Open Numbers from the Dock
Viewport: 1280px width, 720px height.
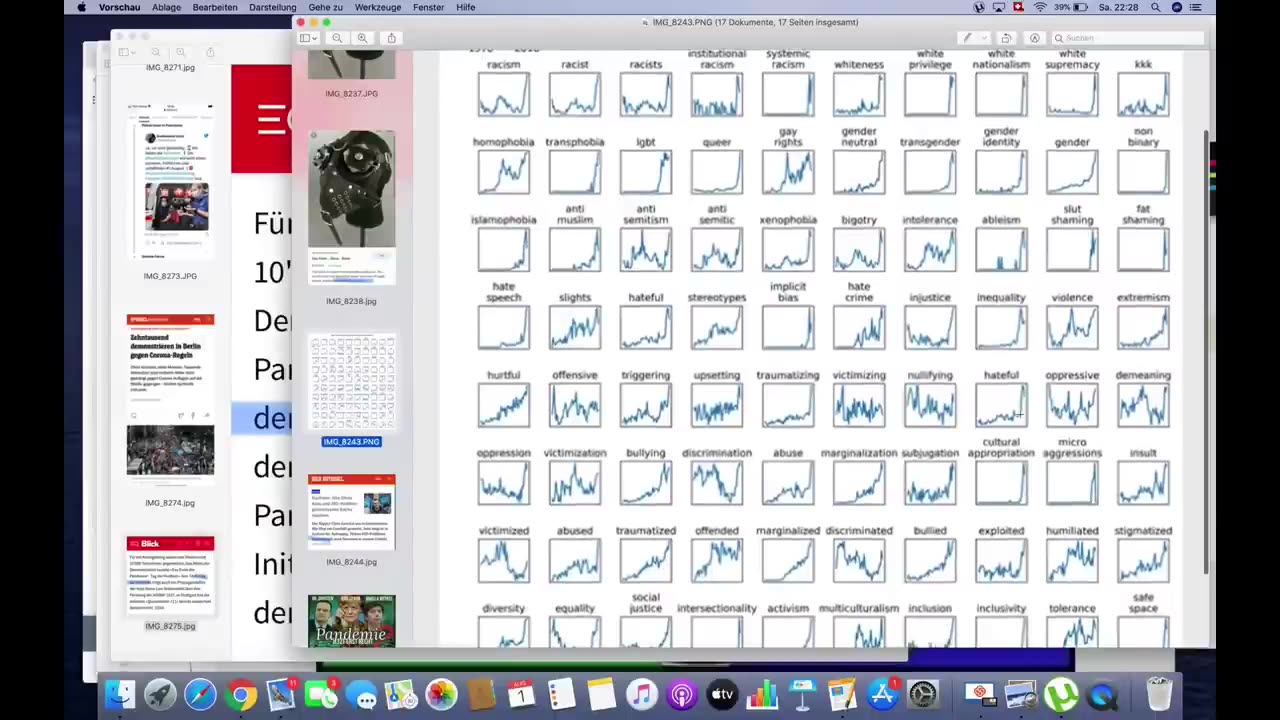tap(762, 694)
